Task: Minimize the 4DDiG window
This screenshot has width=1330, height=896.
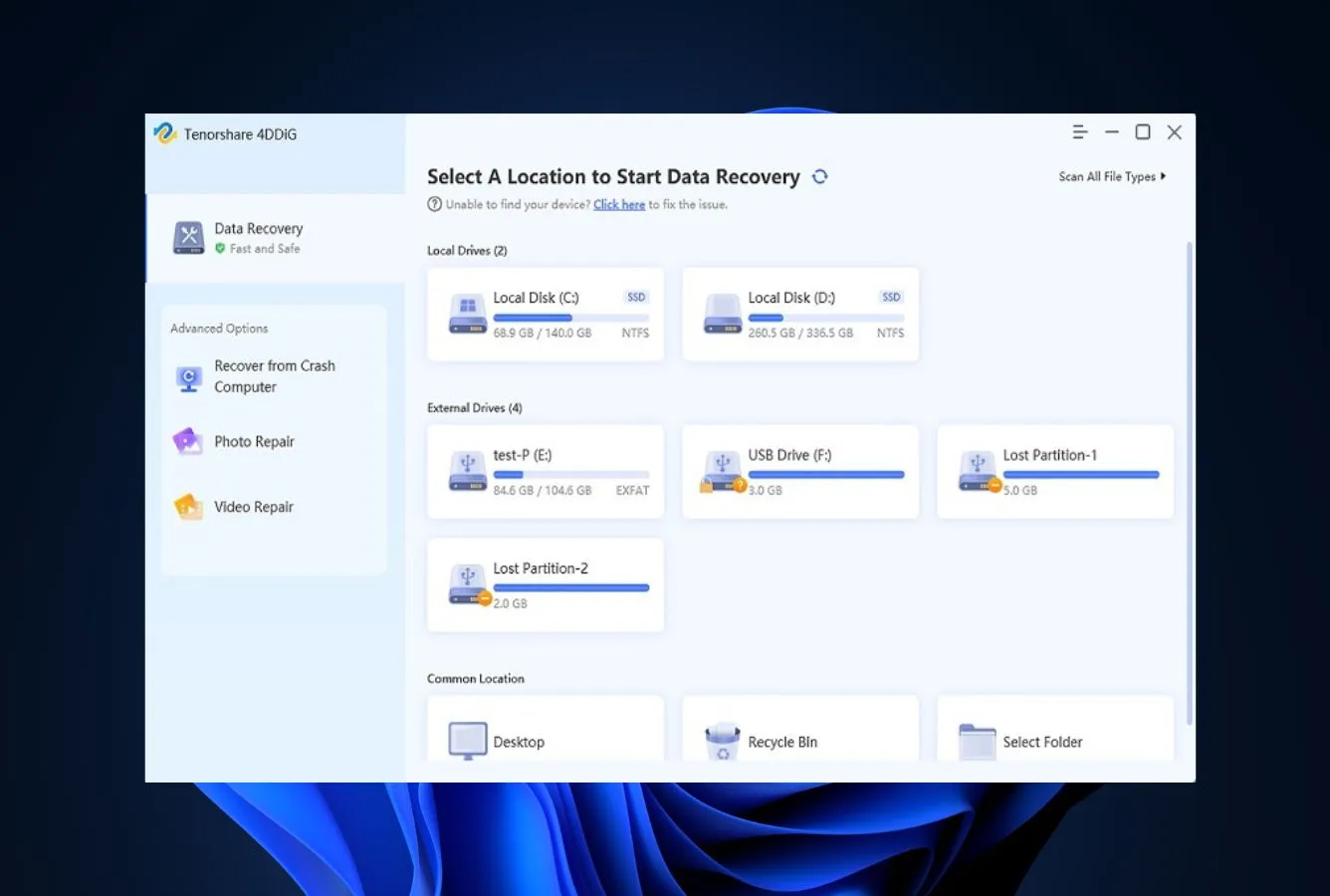Action: (x=1112, y=132)
